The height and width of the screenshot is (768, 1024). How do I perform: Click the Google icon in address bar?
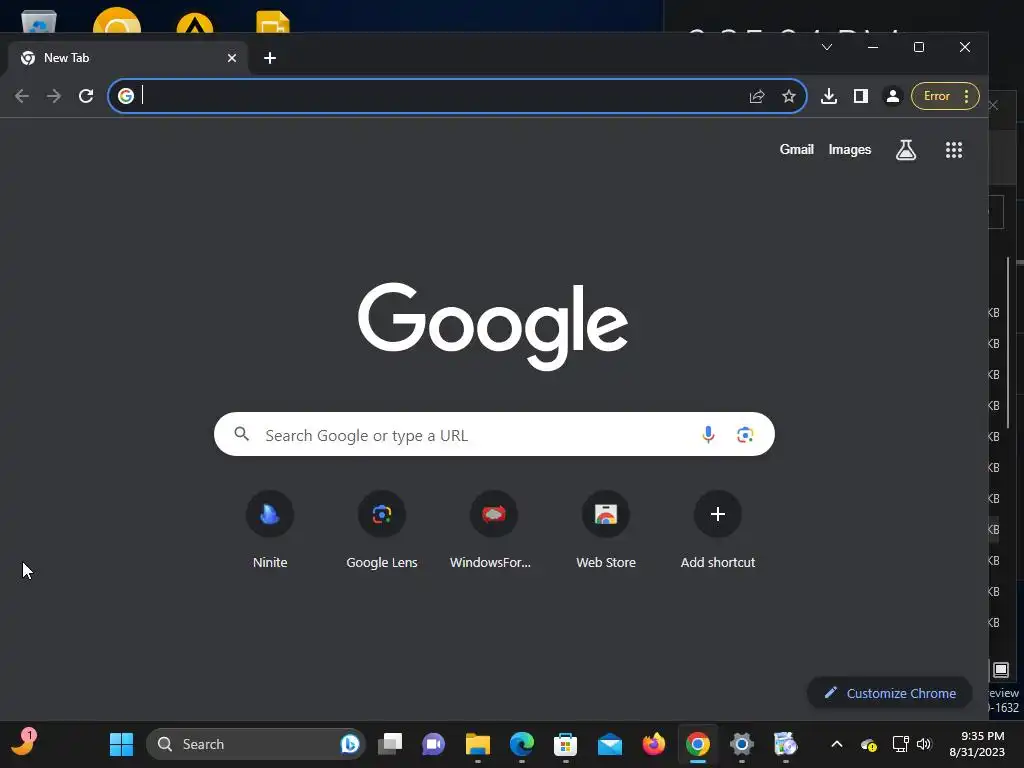coord(125,96)
